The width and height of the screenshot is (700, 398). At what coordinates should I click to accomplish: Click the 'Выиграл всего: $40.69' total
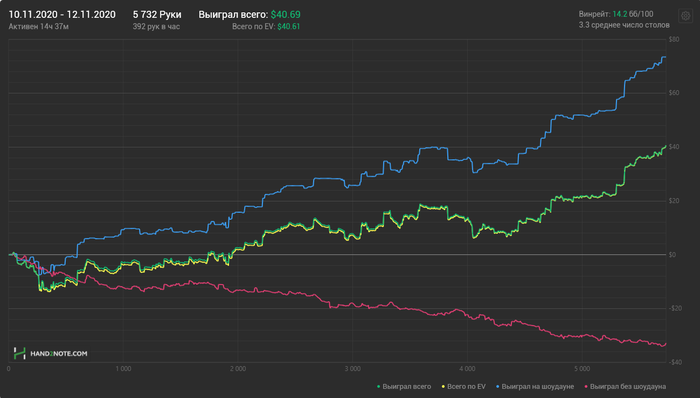(x=250, y=15)
